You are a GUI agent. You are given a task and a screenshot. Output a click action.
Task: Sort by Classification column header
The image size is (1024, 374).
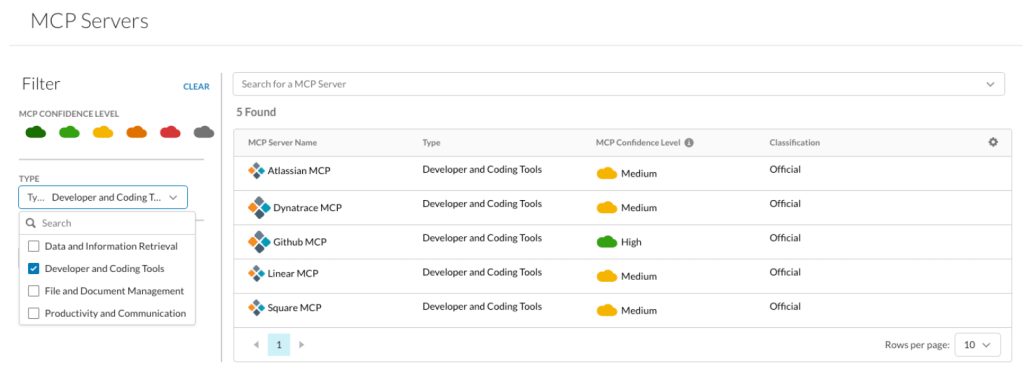coord(794,143)
